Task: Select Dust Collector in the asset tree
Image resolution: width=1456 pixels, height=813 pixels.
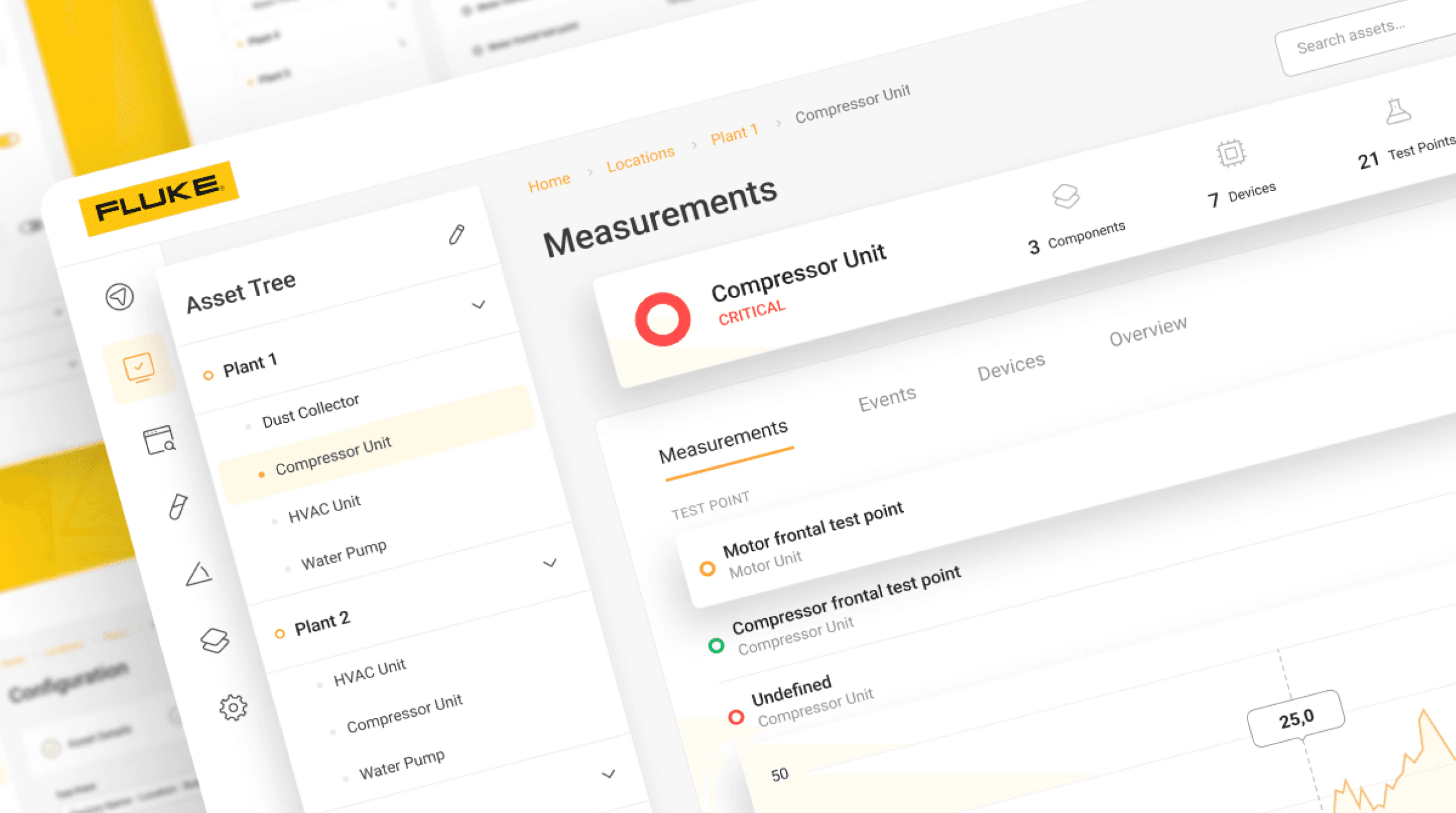Action: [310, 411]
